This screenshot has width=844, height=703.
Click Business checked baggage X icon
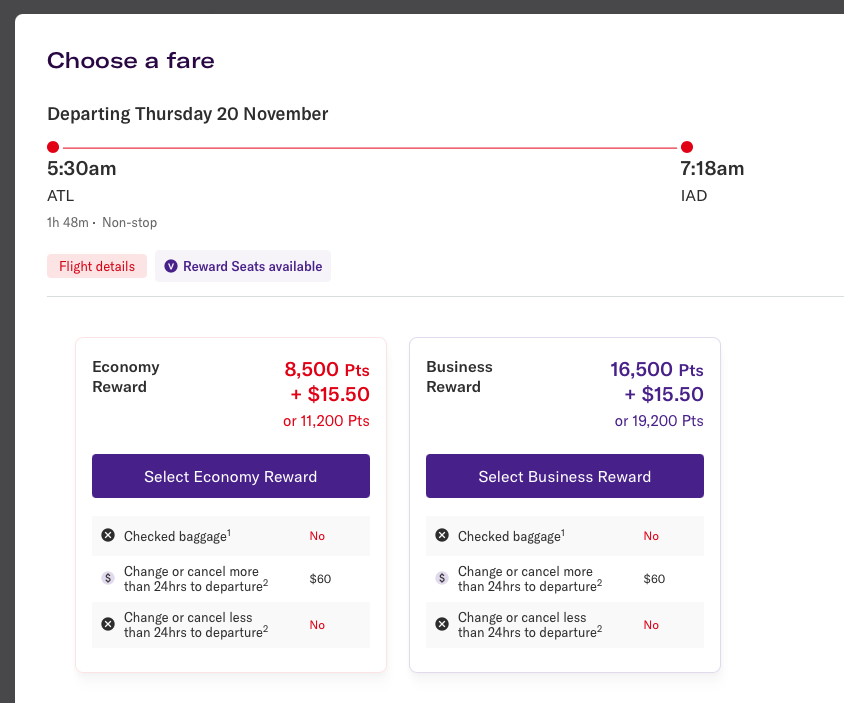(442, 536)
